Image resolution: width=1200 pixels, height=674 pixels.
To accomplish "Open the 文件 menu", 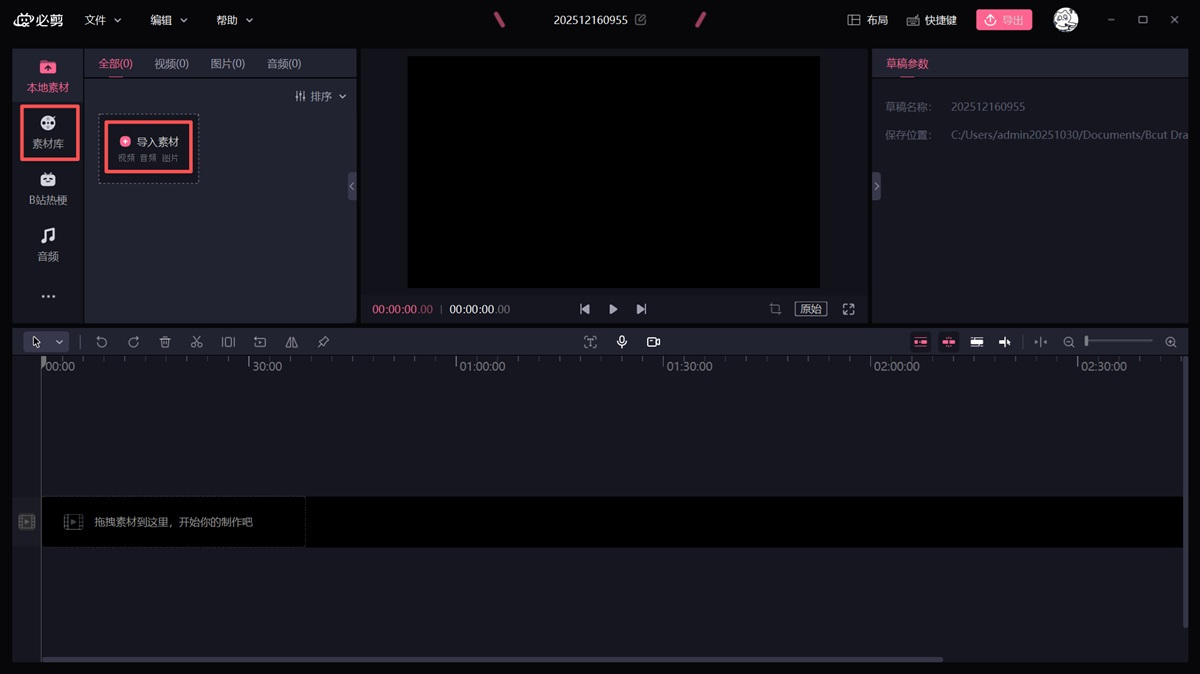I will point(102,20).
